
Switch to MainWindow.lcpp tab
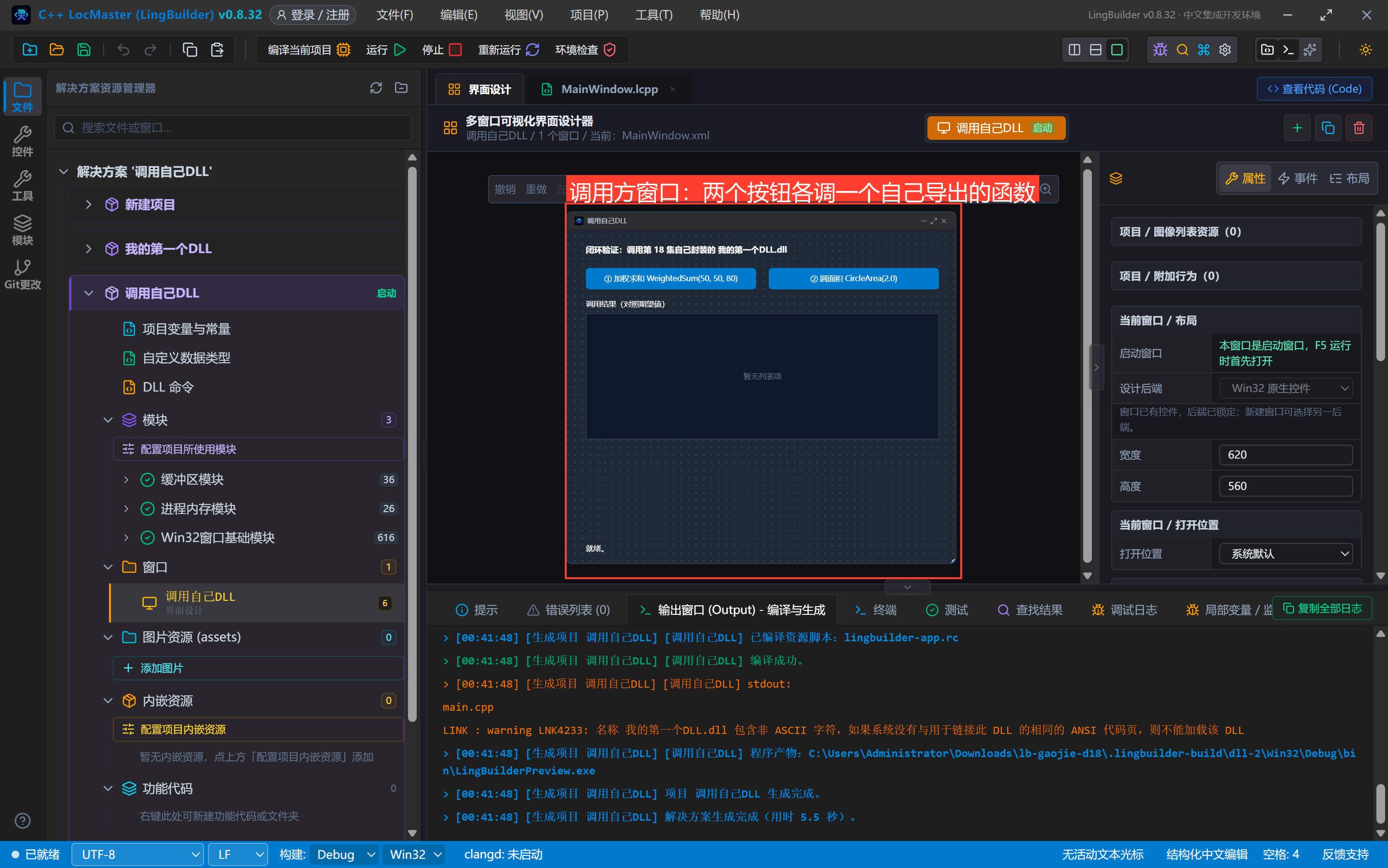(x=609, y=89)
